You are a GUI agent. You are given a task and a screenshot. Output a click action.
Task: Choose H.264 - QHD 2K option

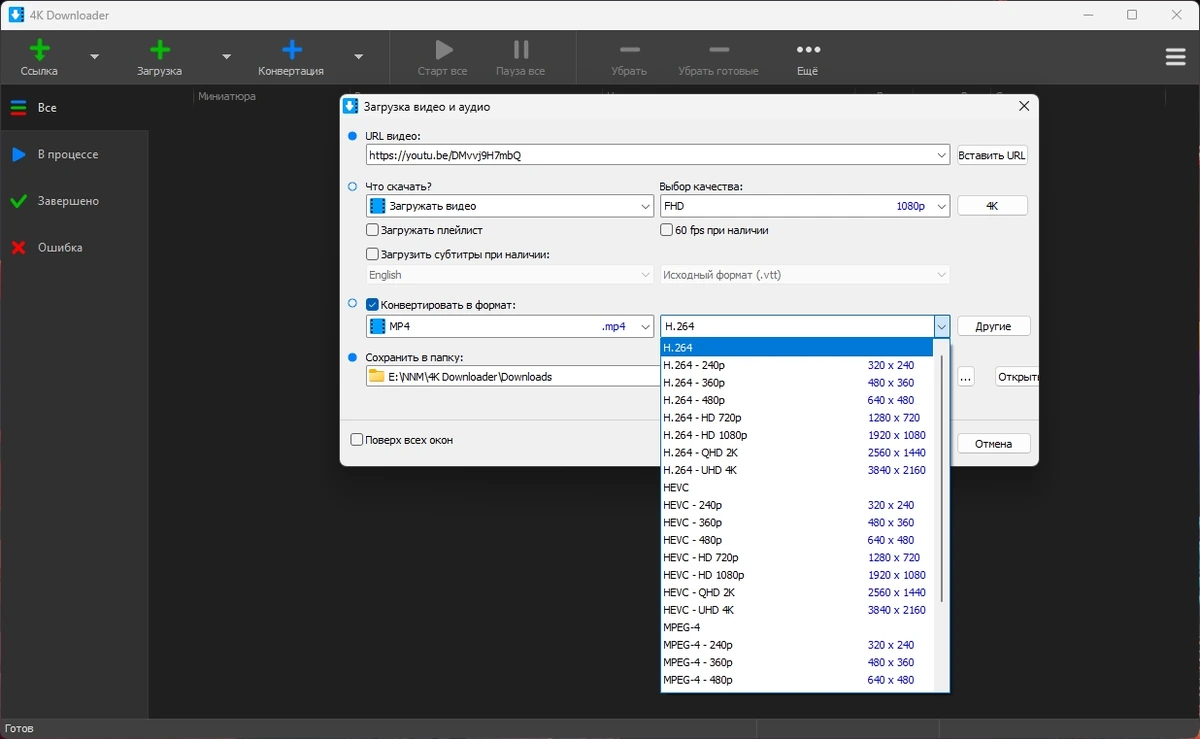tap(797, 452)
